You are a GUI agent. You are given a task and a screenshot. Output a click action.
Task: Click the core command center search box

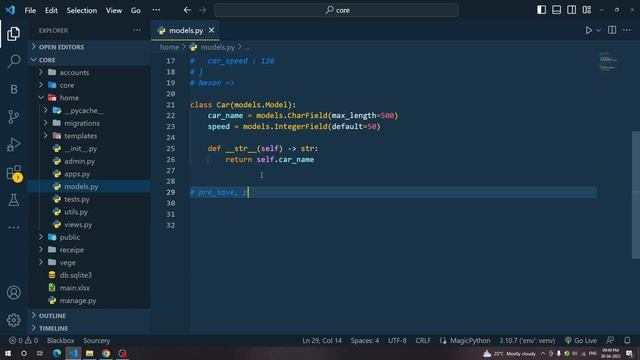pyautogui.click(x=336, y=10)
